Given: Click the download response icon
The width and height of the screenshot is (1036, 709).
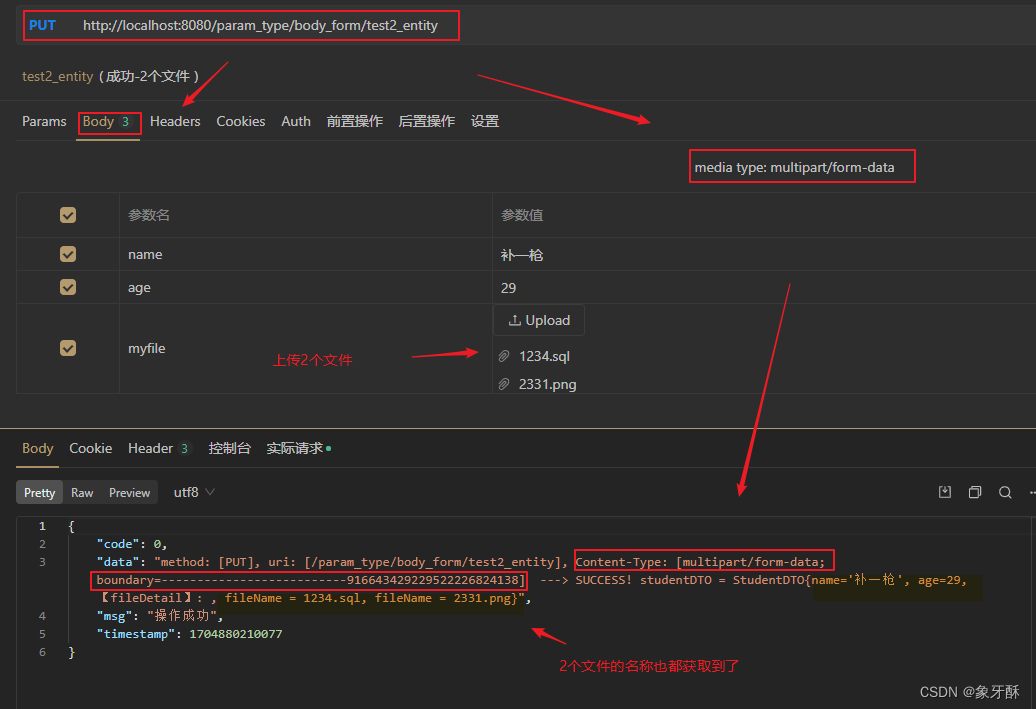Looking at the screenshot, I should point(945,492).
